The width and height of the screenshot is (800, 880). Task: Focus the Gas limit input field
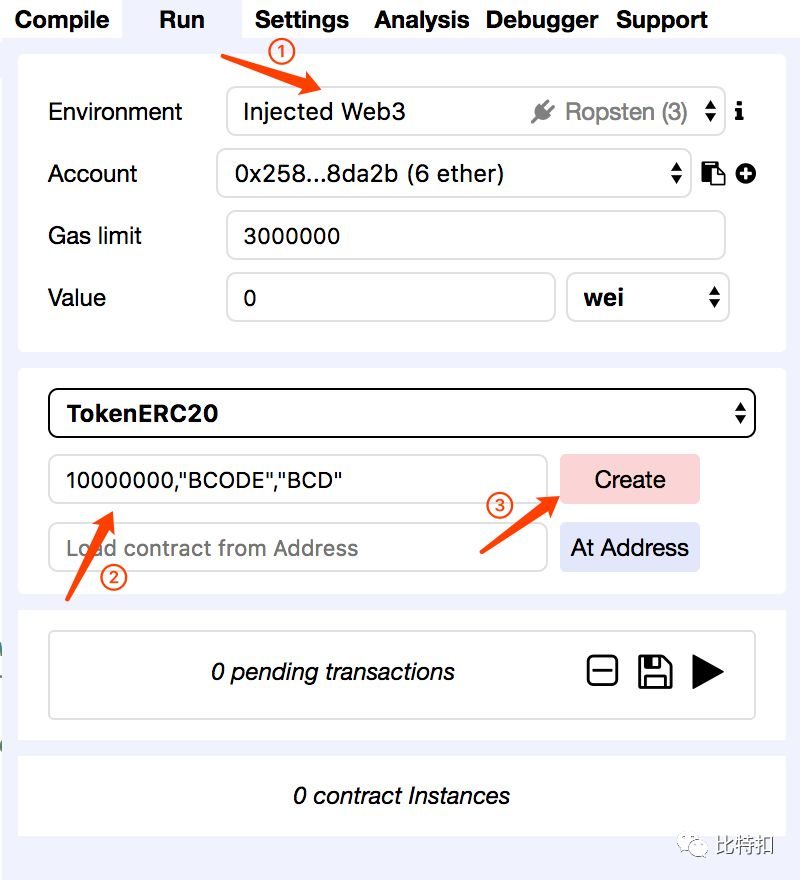pos(476,235)
